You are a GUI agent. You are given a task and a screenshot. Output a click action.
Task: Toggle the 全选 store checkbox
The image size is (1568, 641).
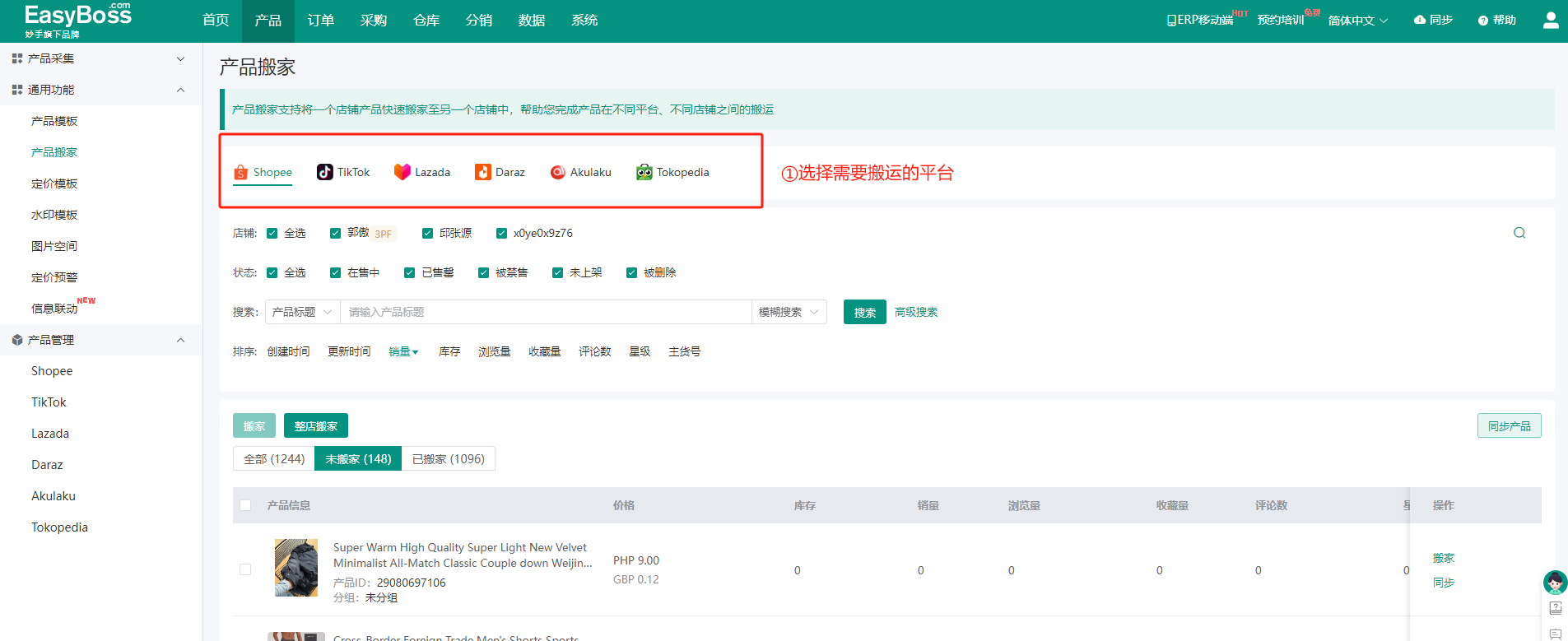[x=272, y=234]
